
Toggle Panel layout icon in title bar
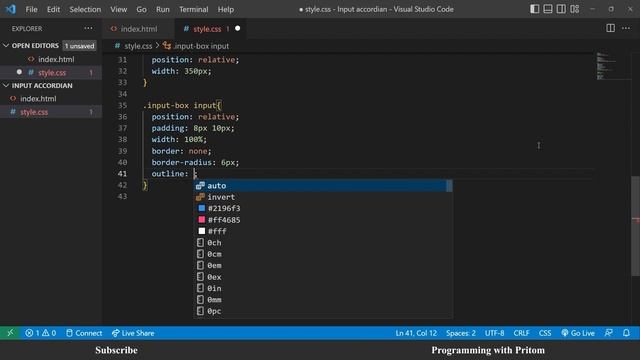(548, 9)
